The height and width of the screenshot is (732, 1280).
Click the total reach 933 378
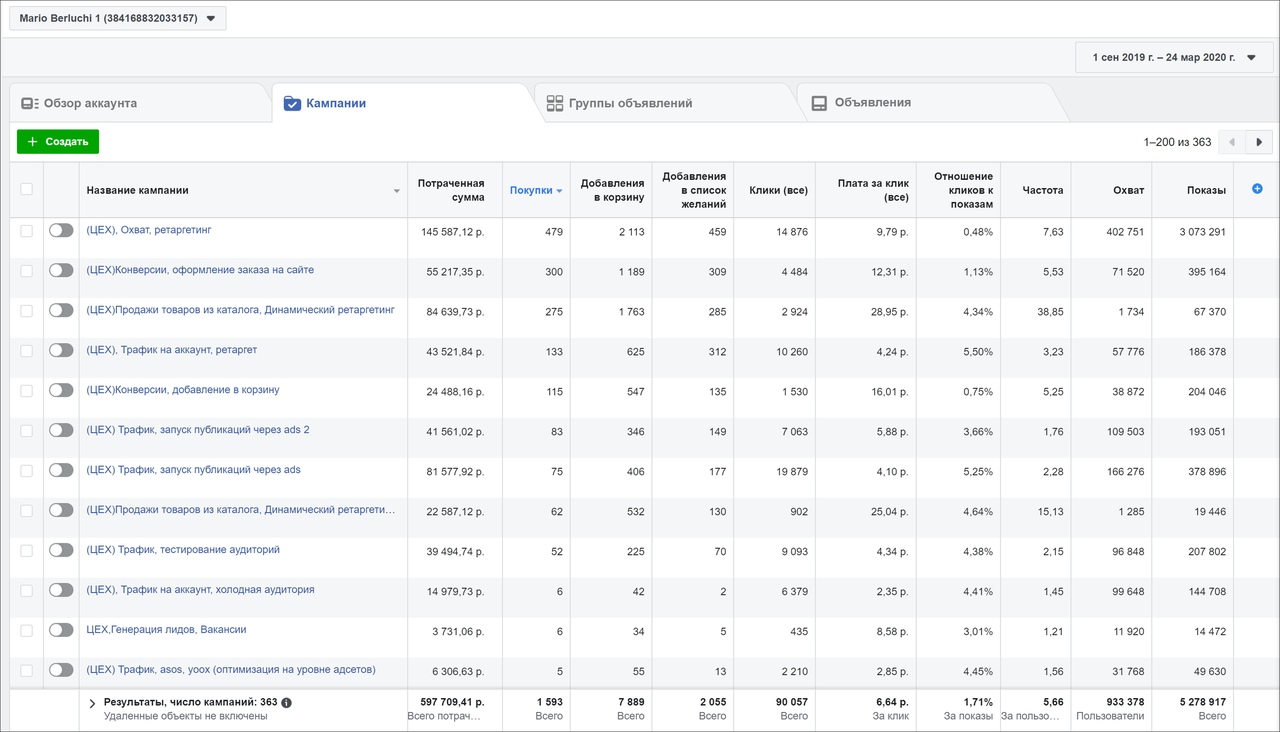1123,702
